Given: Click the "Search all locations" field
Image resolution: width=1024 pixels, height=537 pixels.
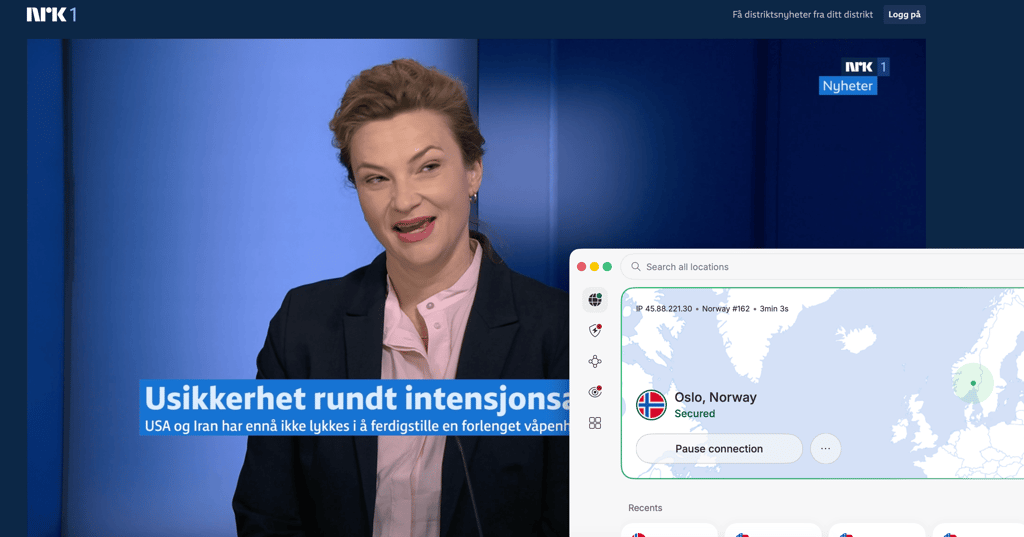Looking at the screenshot, I should point(823,267).
